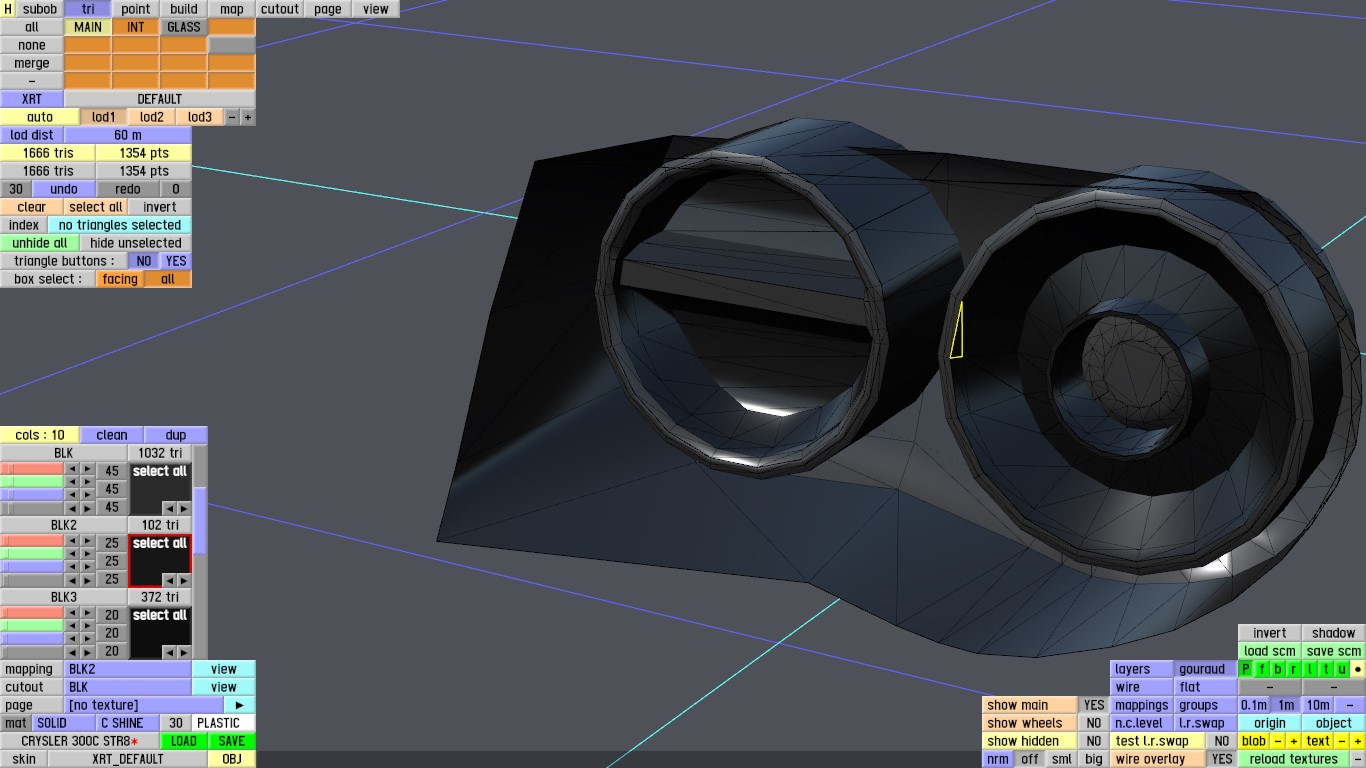Viewport: 1366px width, 768px height.
Task: Open the cutout tab in the top bar
Action: [x=280, y=9]
